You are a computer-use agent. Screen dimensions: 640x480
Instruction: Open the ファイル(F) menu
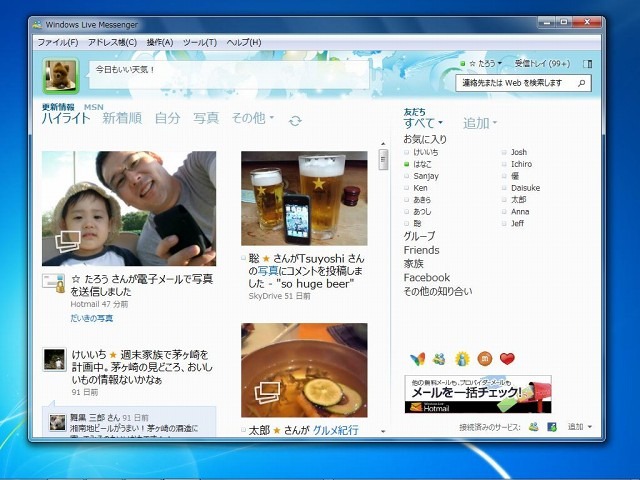[58, 42]
